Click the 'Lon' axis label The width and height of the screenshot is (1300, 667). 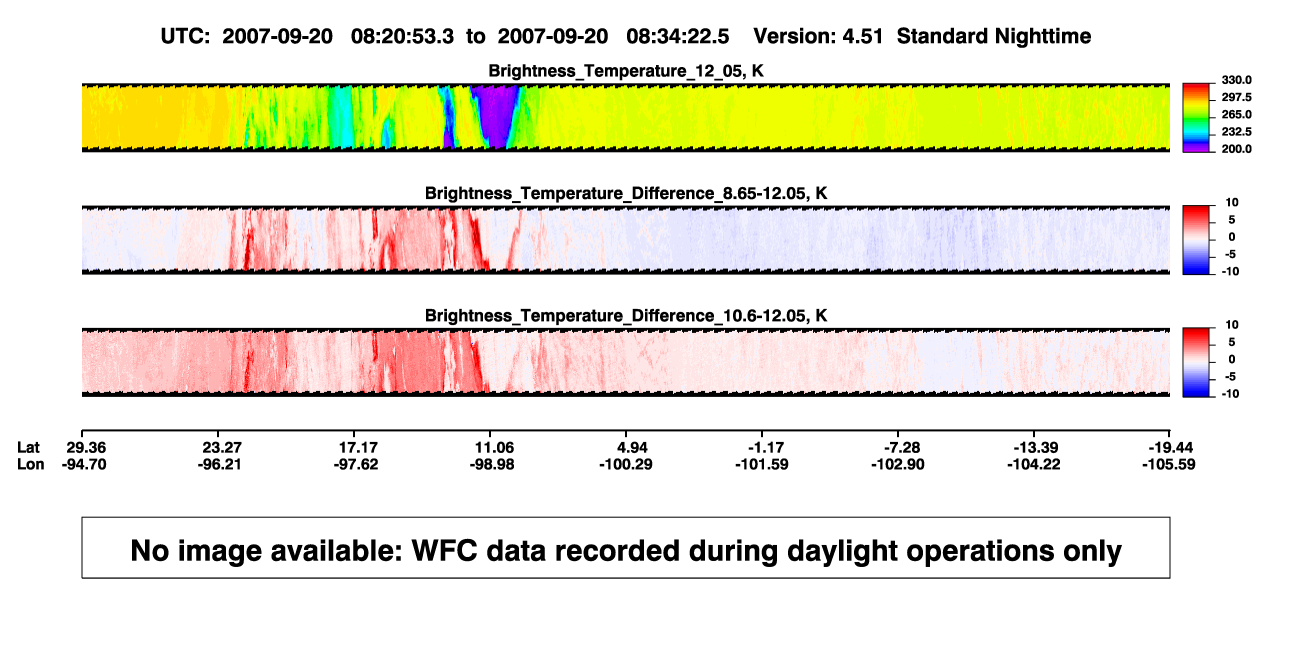pyautogui.click(x=32, y=464)
